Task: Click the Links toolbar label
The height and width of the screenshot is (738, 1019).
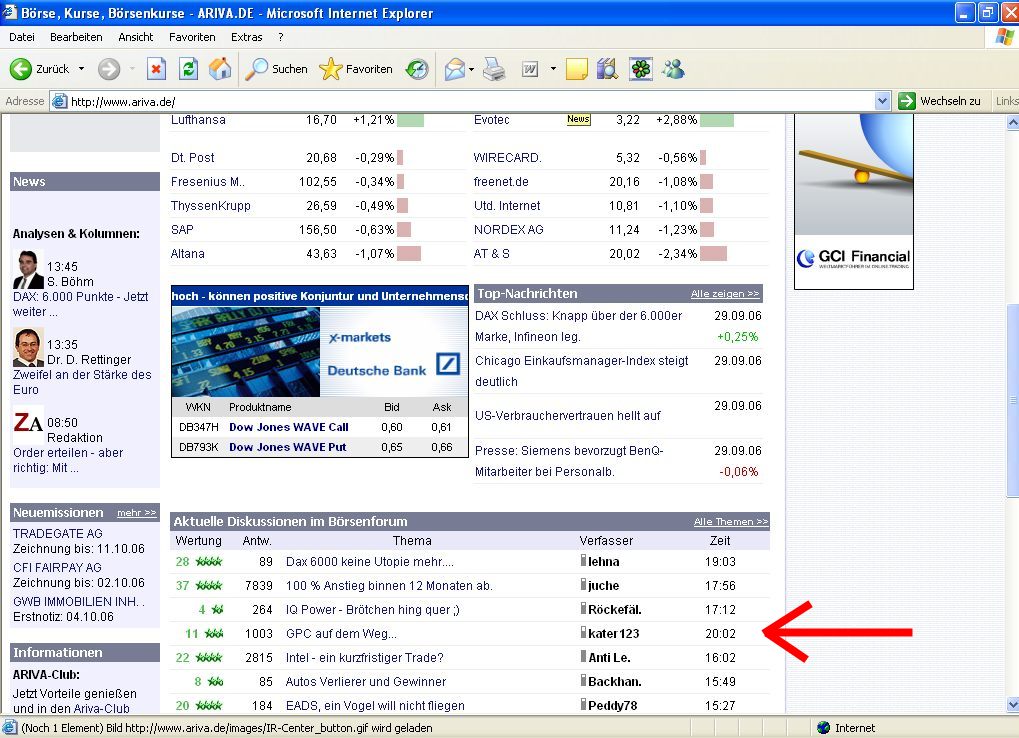Action: click(1007, 101)
